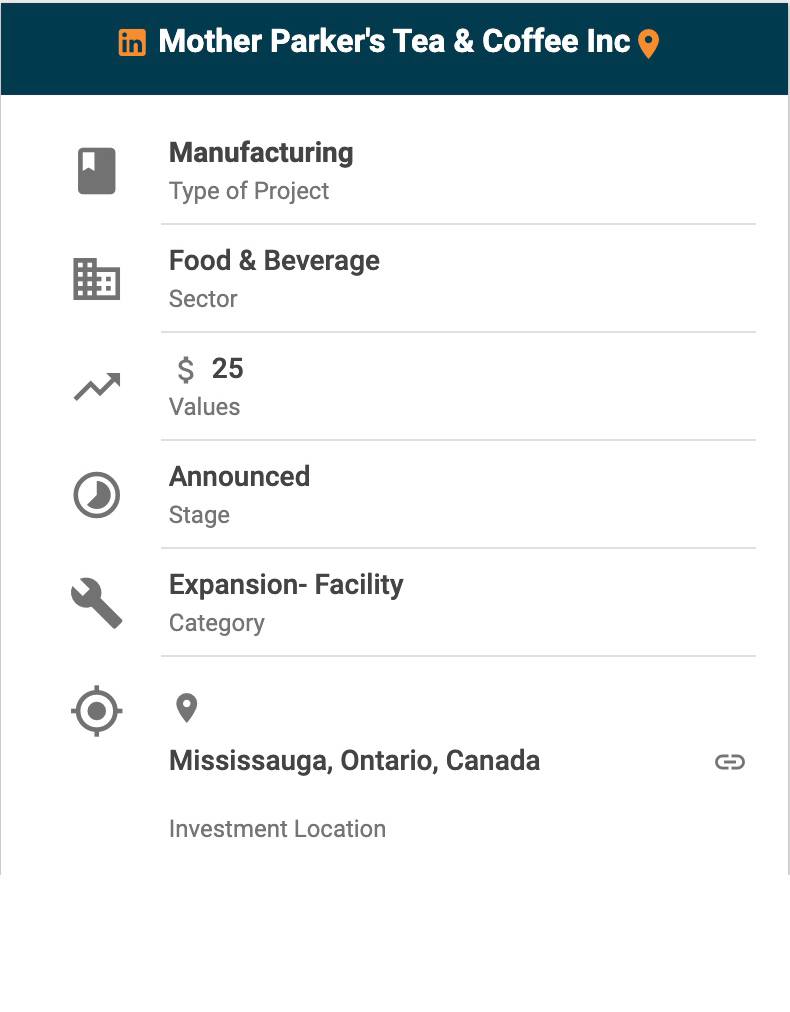This screenshot has height=1012, width=790.
Task: Click the Investment Location label
Action: click(x=278, y=829)
